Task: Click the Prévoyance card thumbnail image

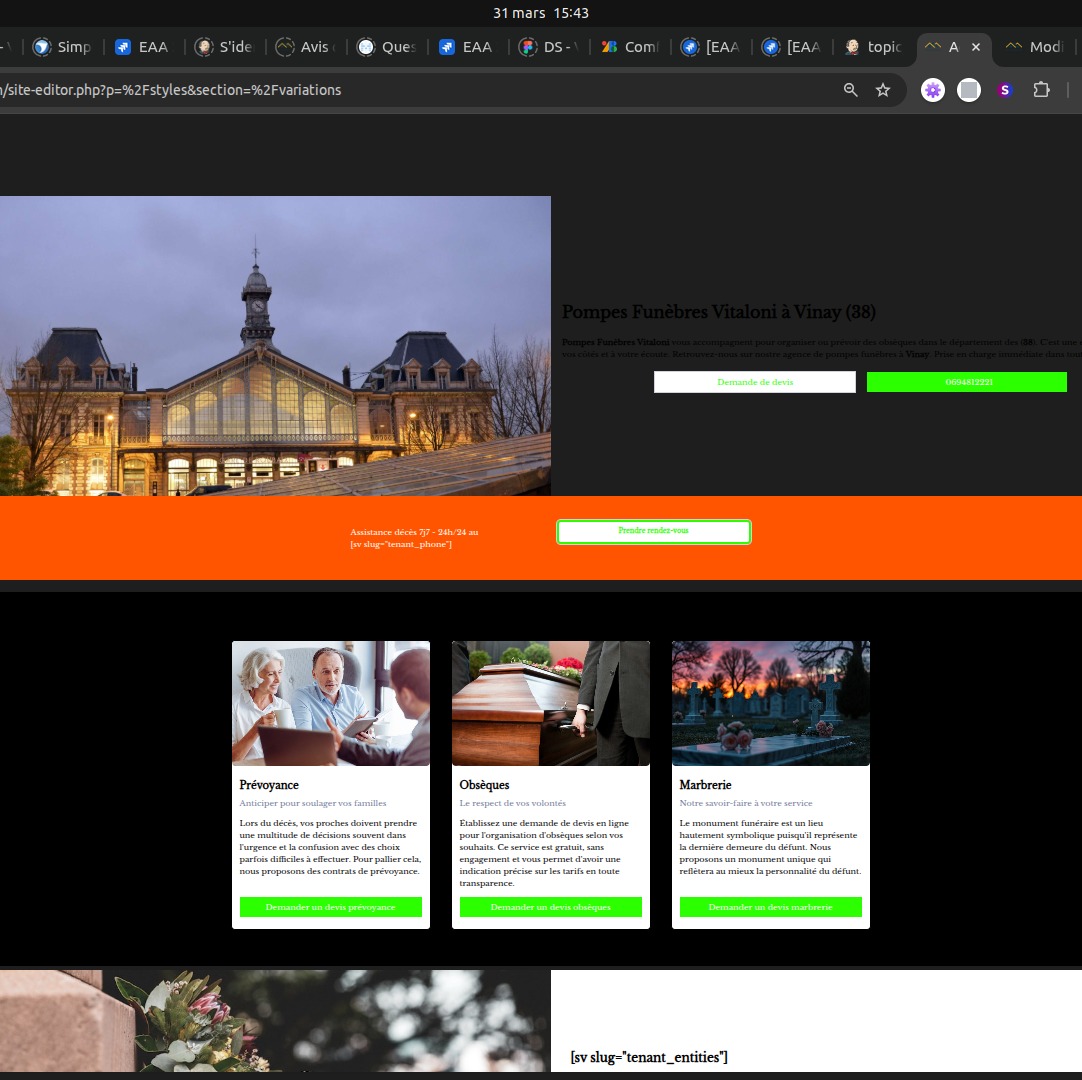Action: [x=330, y=702]
